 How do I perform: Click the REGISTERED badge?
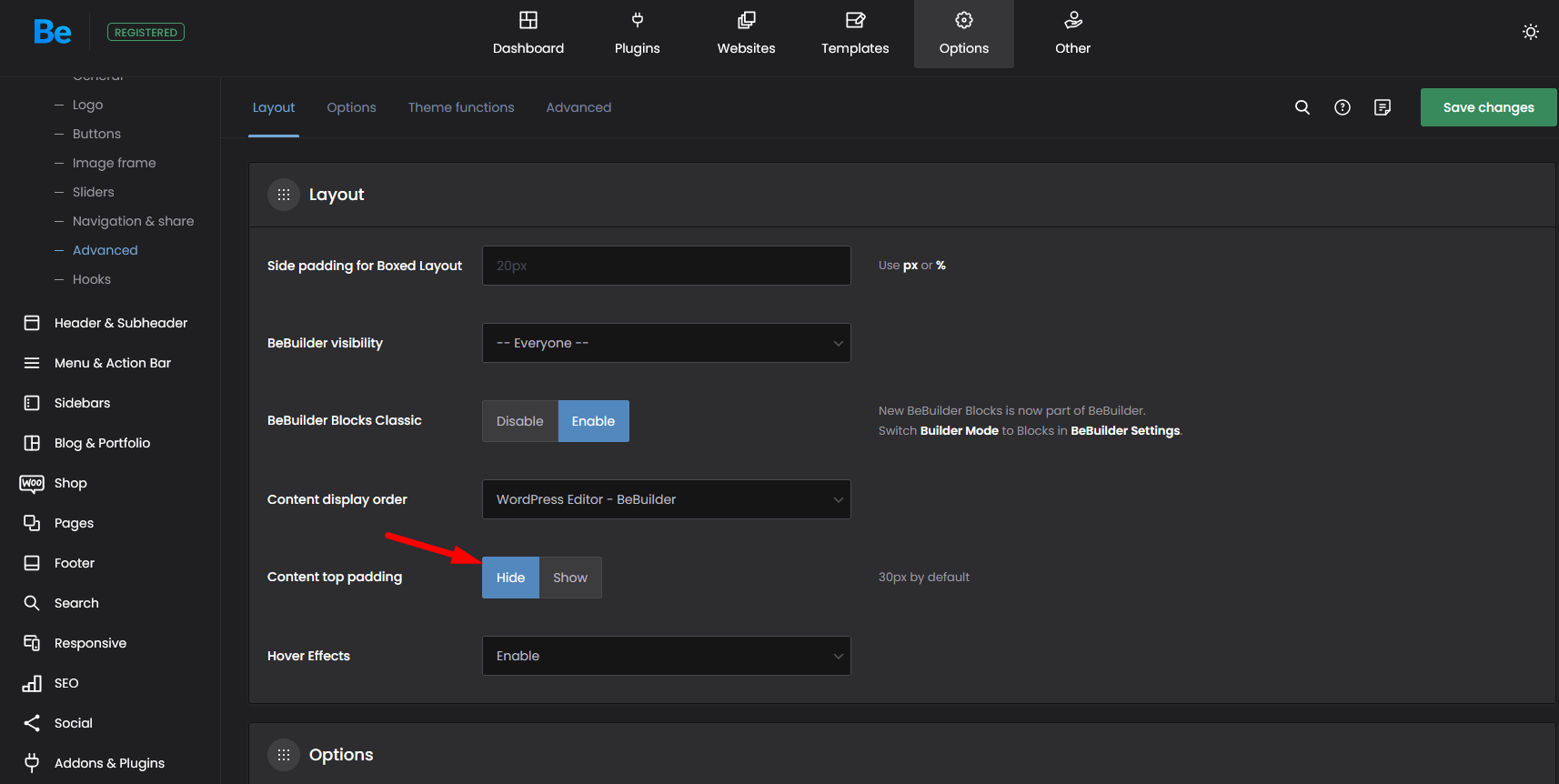[x=146, y=32]
